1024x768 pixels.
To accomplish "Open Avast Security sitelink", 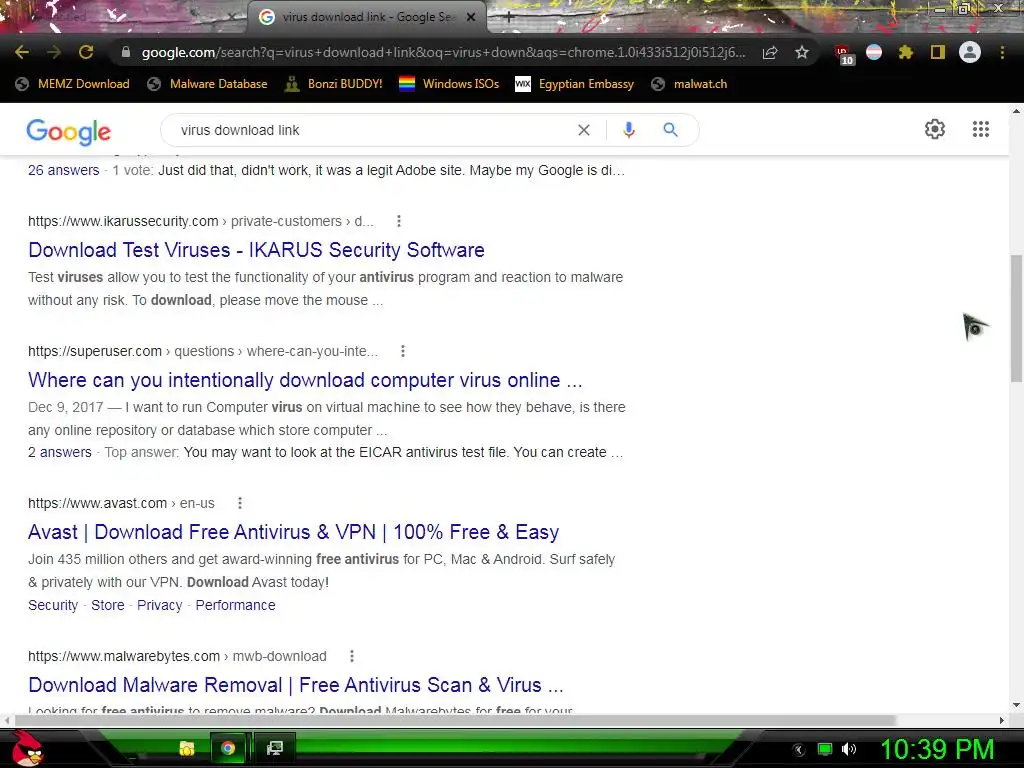I will click(53, 605).
